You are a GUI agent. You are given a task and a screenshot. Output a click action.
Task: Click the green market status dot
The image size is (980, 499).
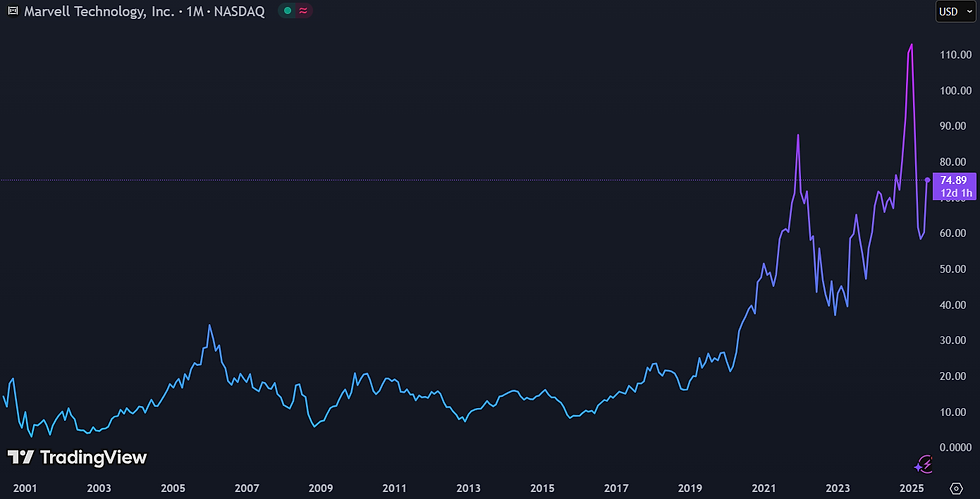[x=288, y=11]
